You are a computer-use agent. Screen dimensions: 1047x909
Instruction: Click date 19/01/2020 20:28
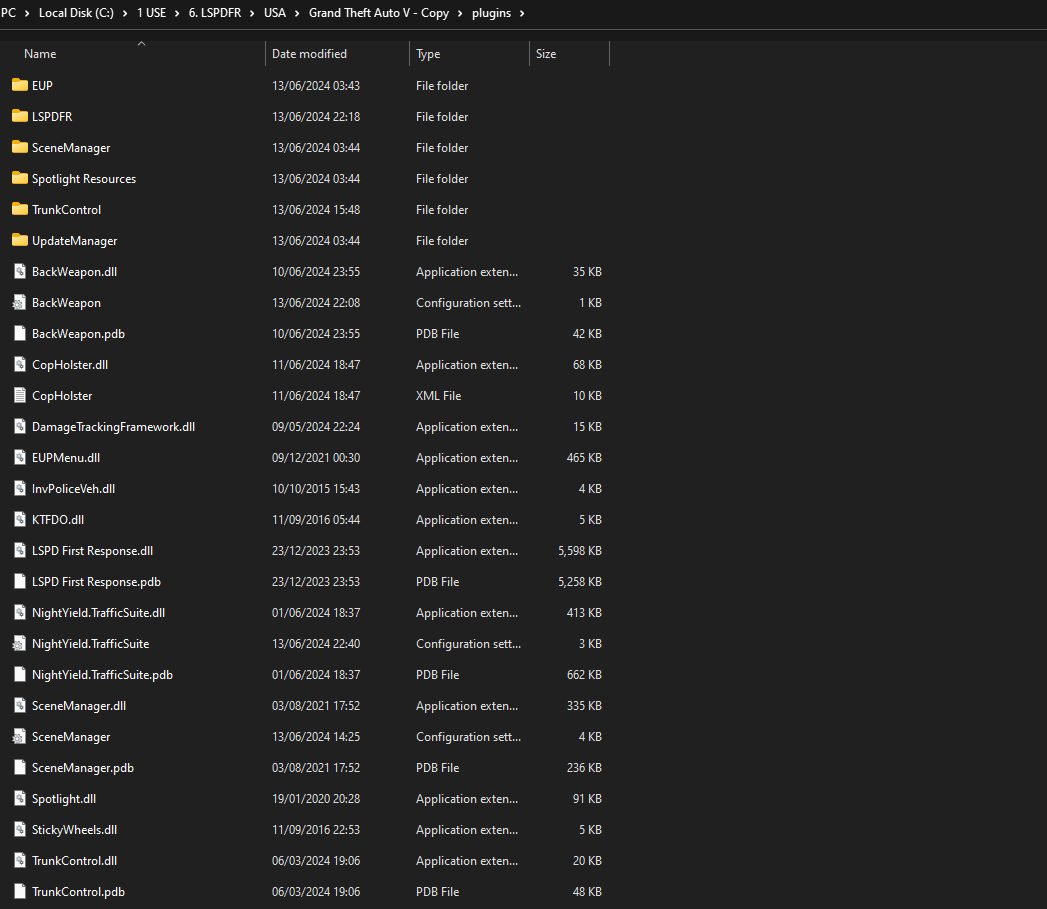(x=316, y=799)
